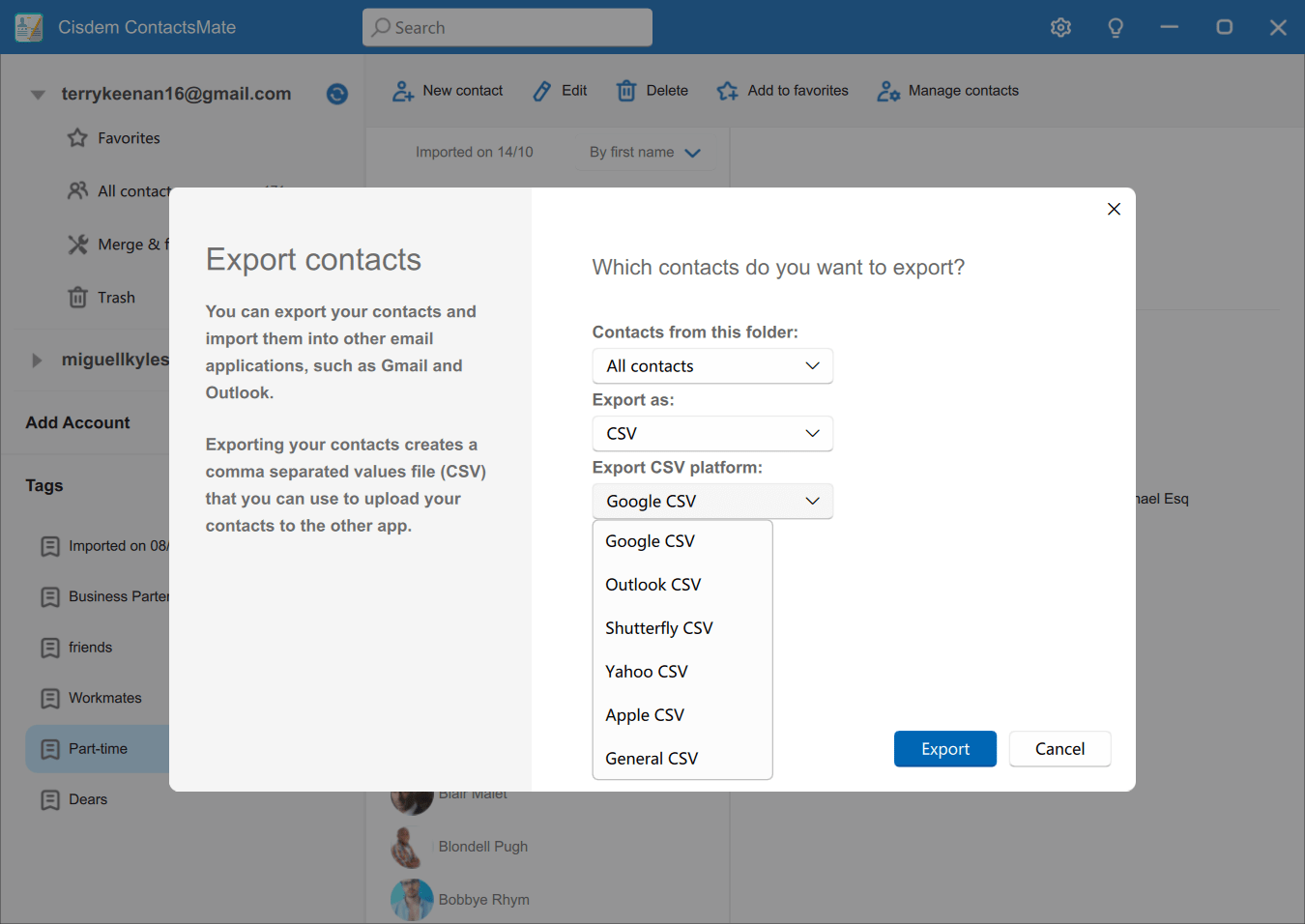Click Add to favorites star icon
This screenshot has width=1305, height=924.
point(727,91)
